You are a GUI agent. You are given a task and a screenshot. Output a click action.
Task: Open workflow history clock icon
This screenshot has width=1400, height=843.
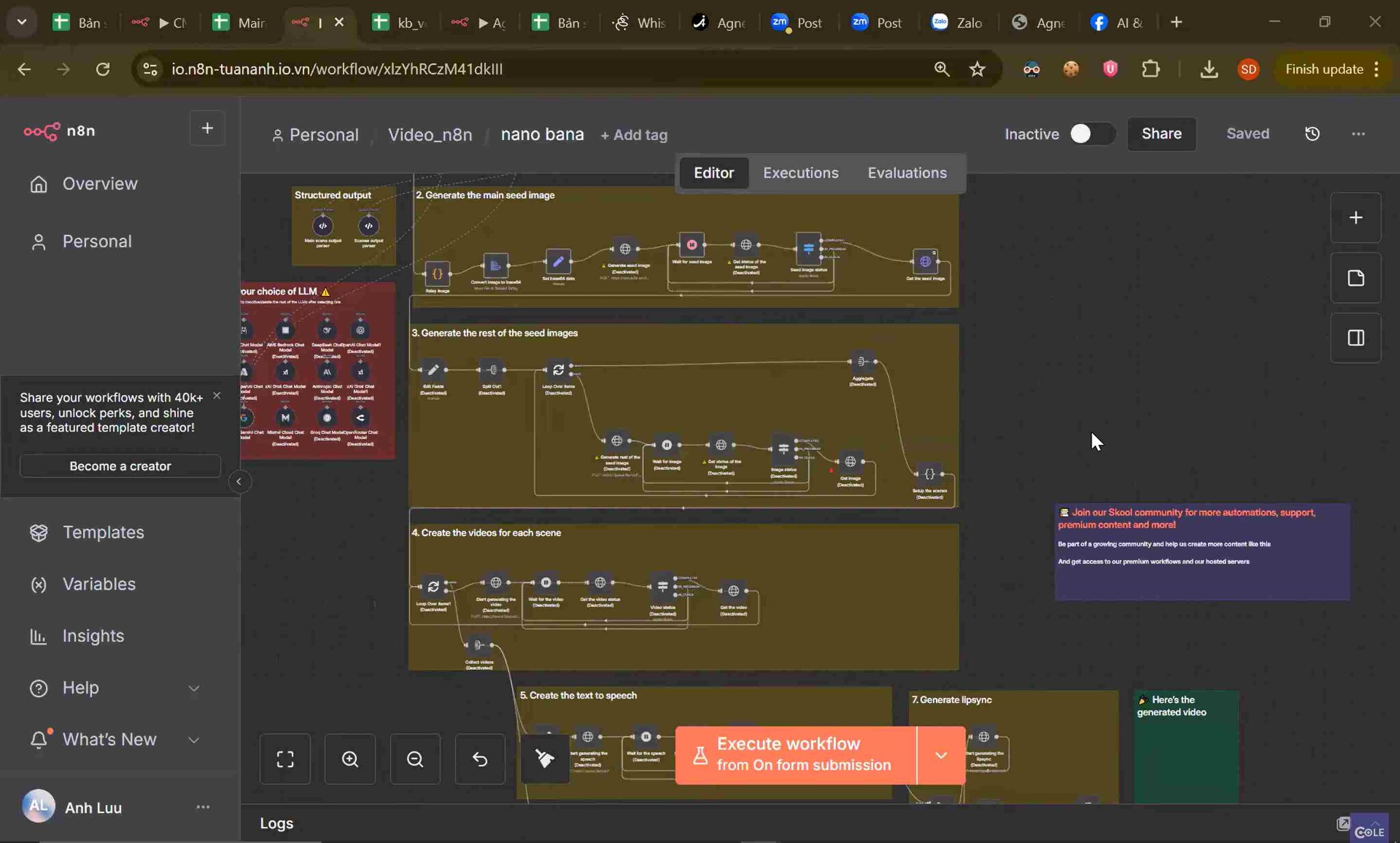pyautogui.click(x=1312, y=134)
